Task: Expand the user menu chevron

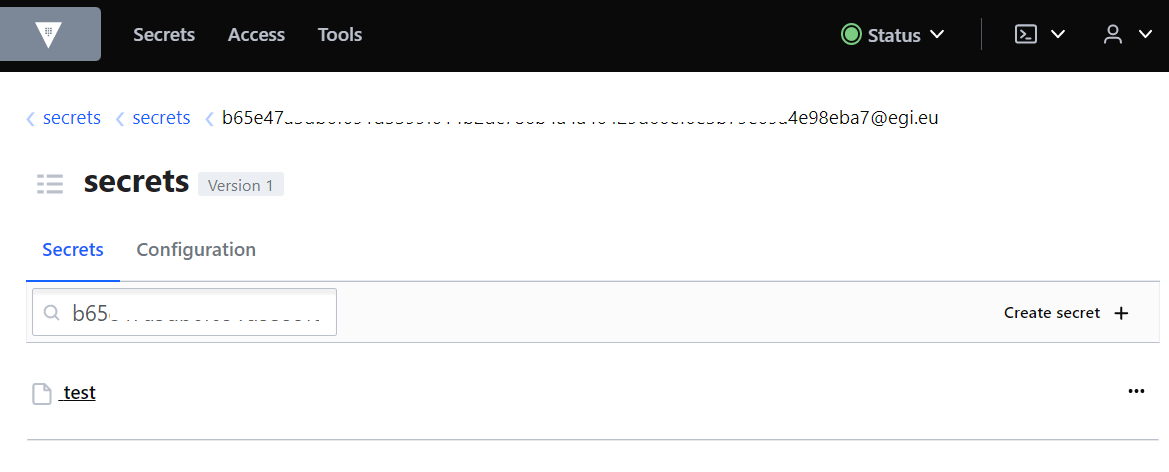Action: coord(1145,35)
